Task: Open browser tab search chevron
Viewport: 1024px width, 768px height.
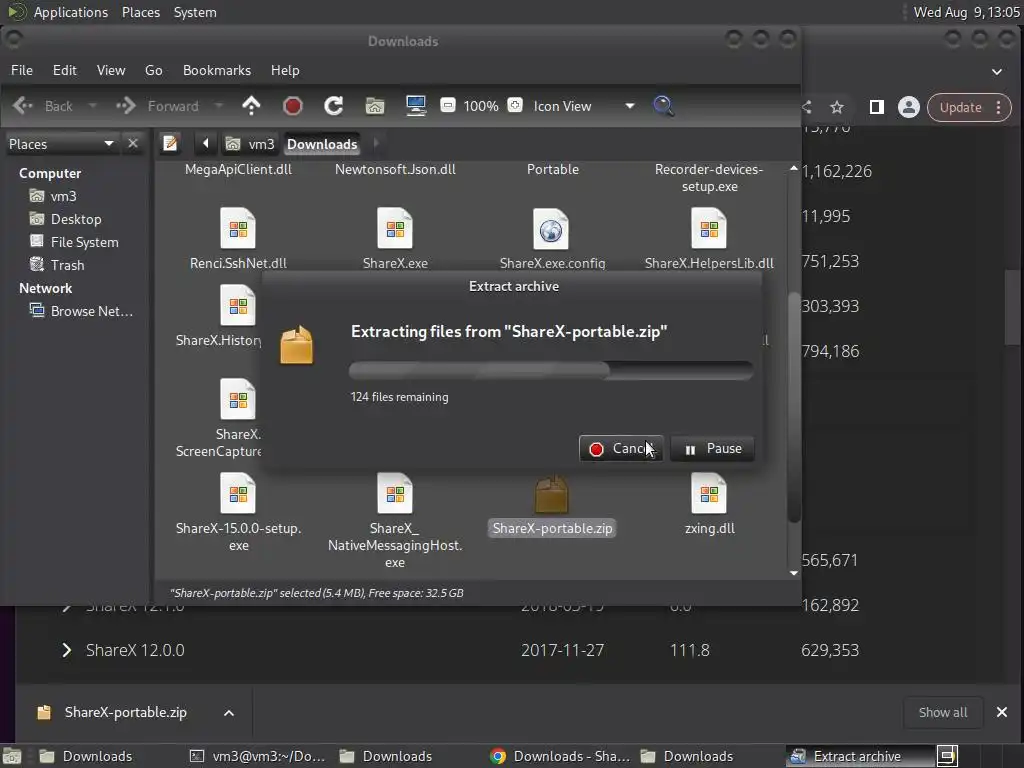Action: [997, 71]
